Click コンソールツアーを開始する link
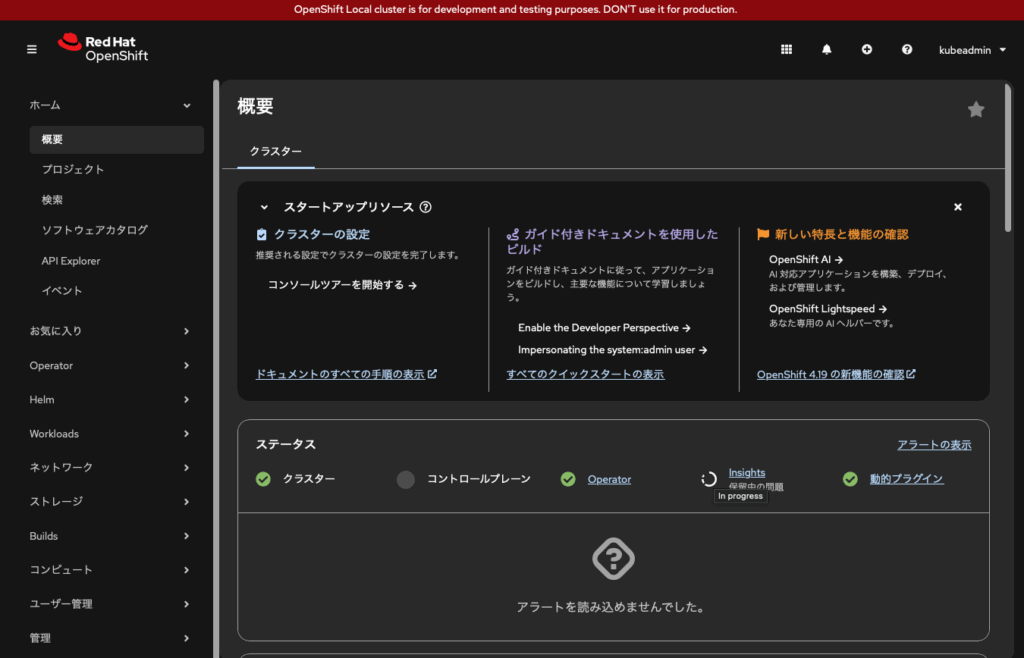 (341, 285)
